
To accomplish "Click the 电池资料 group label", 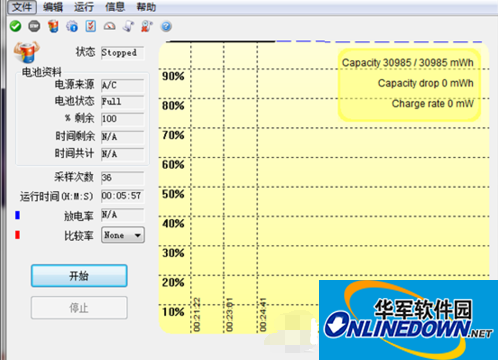I will [x=42, y=72].
